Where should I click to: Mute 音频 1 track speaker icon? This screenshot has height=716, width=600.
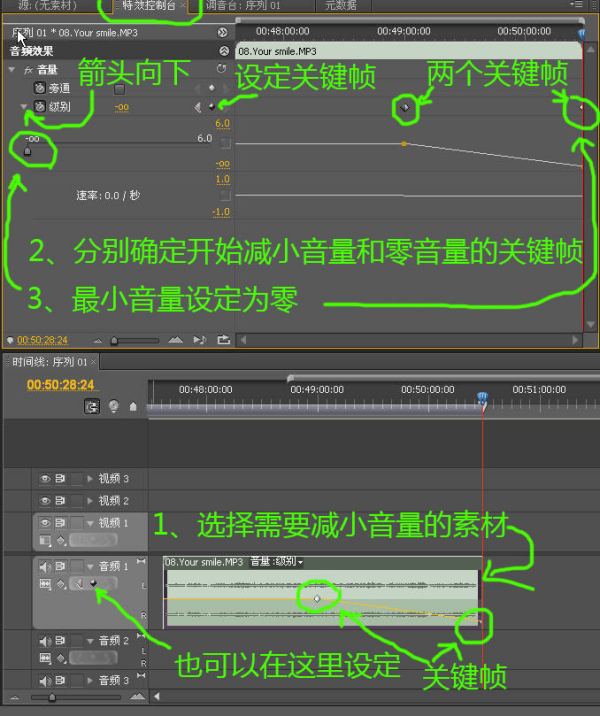[45, 567]
